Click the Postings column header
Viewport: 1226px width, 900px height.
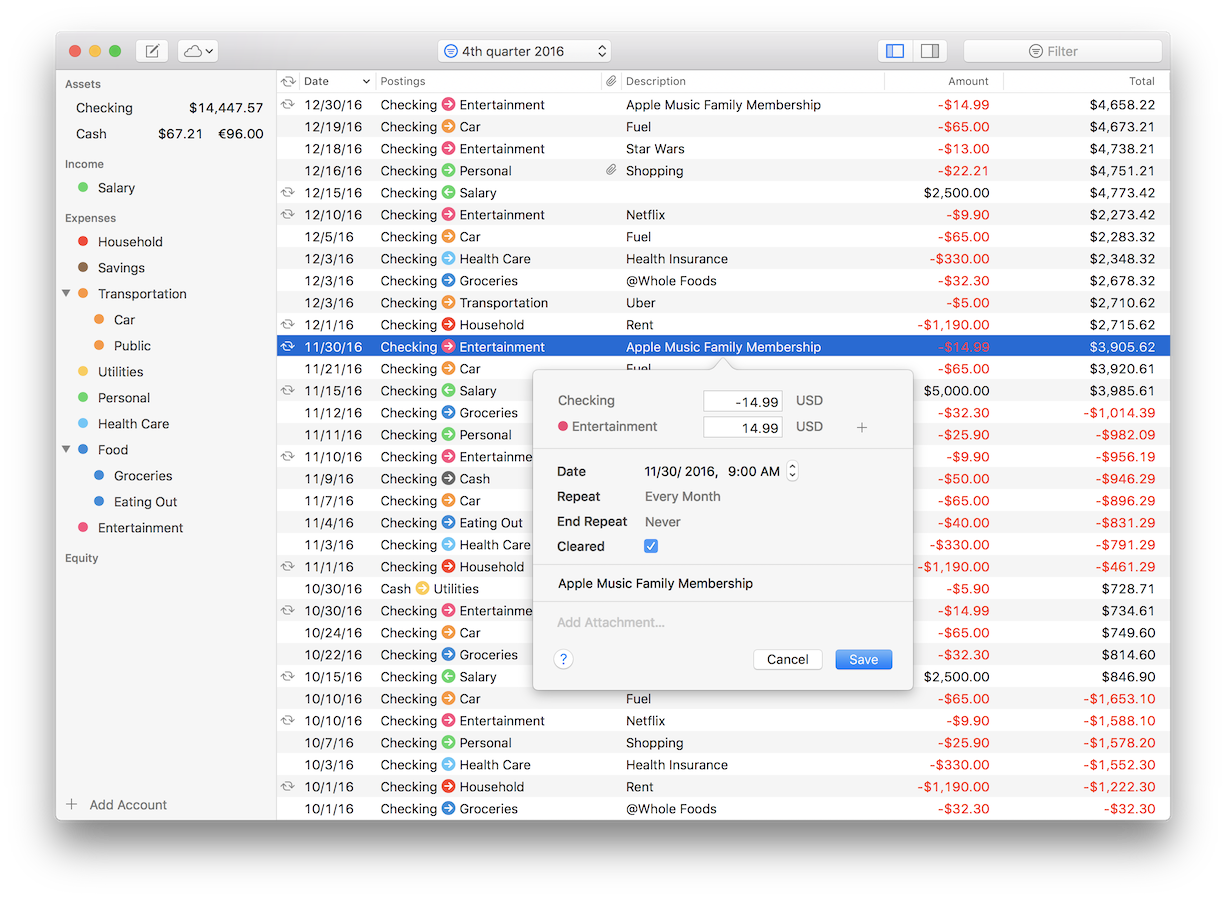[489, 81]
